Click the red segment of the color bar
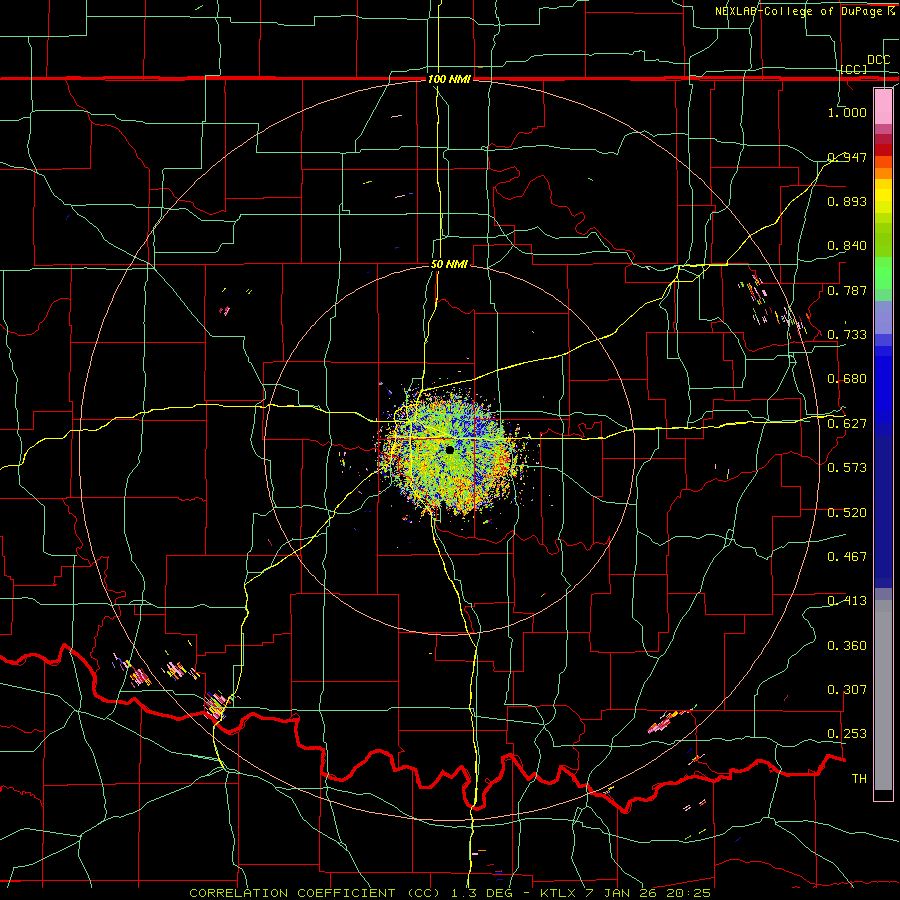Screen dimensions: 900x900 pyautogui.click(x=883, y=150)
